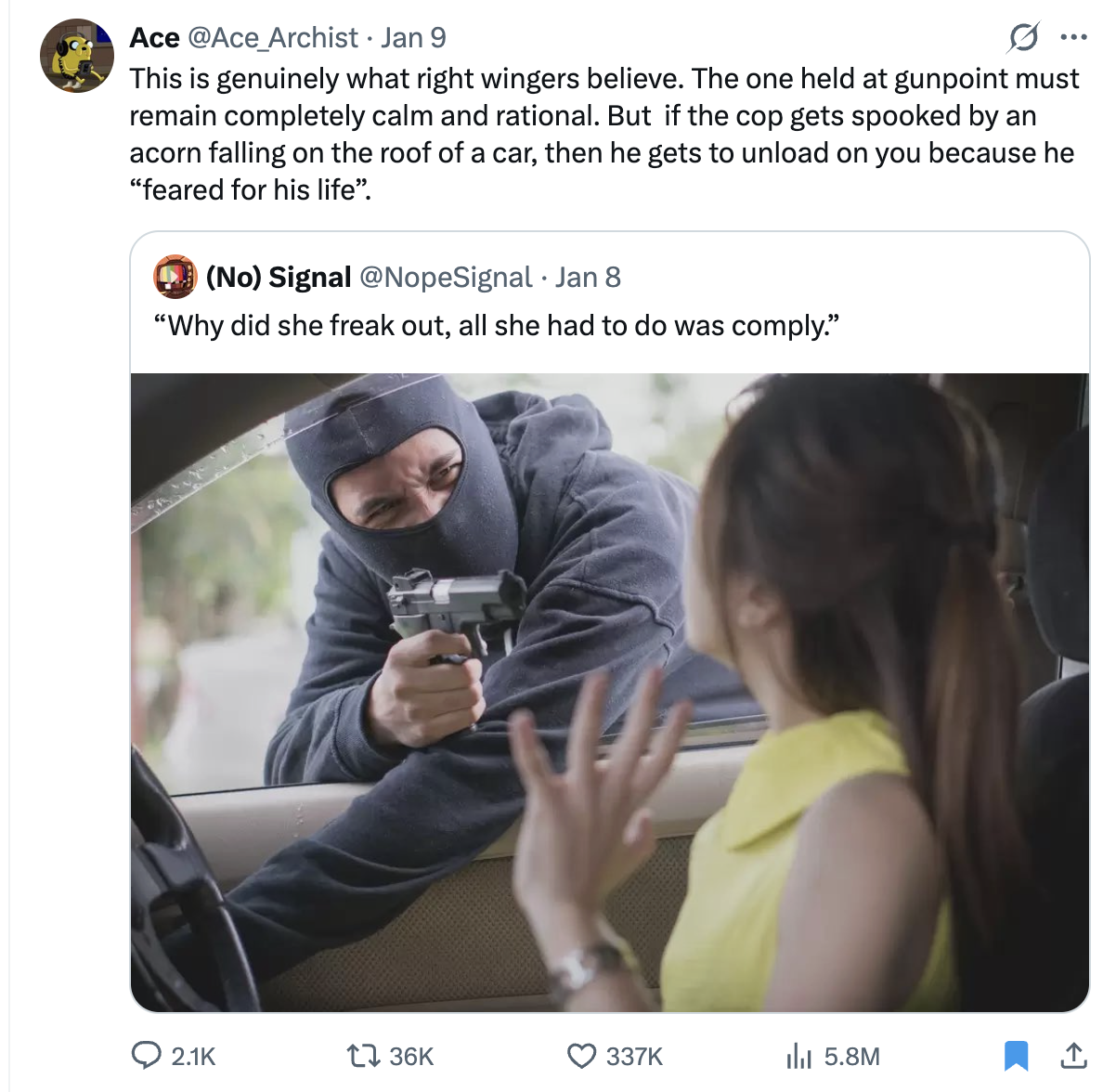Open the @Ace_Archist handle link
The image size is (1116, 1092).
click(x=273, y=38)
